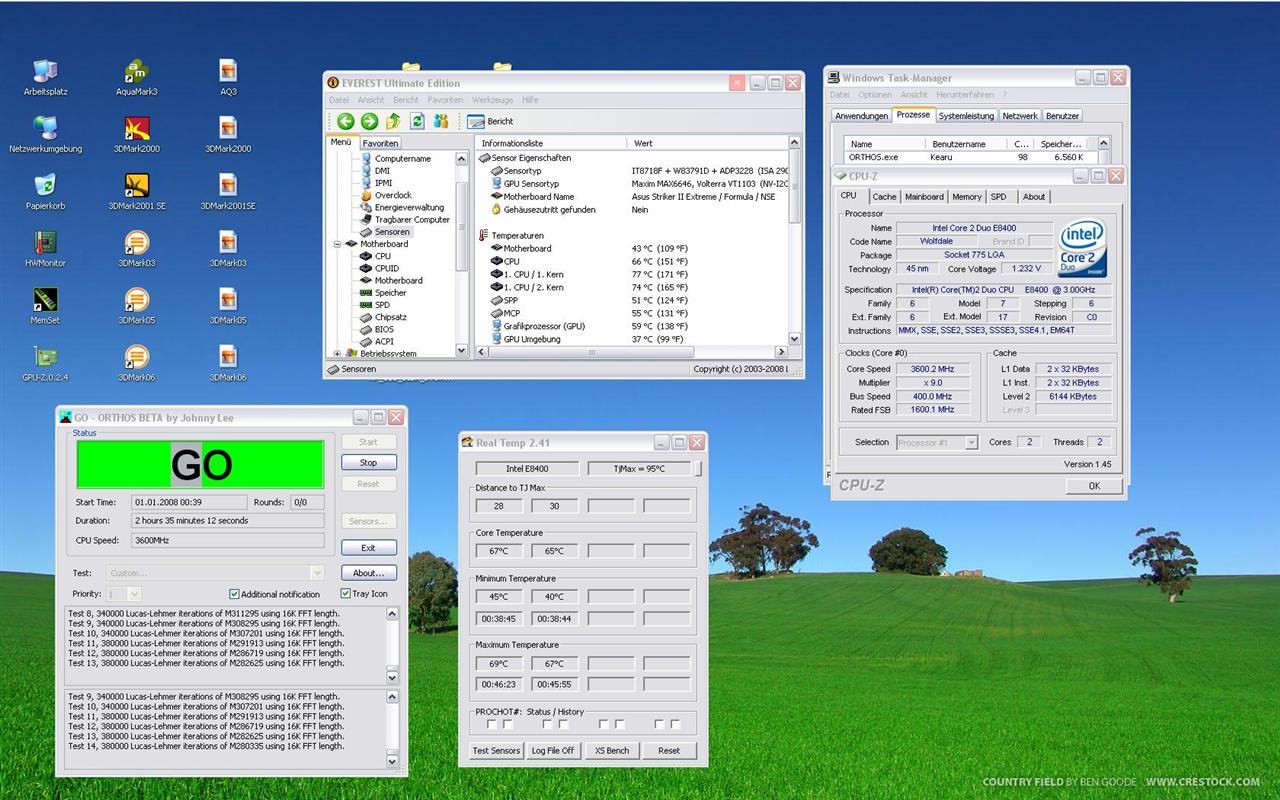Open the Processor #1 selection dropdown in CPU-Z
The image size is (1280, 800).
971,442
